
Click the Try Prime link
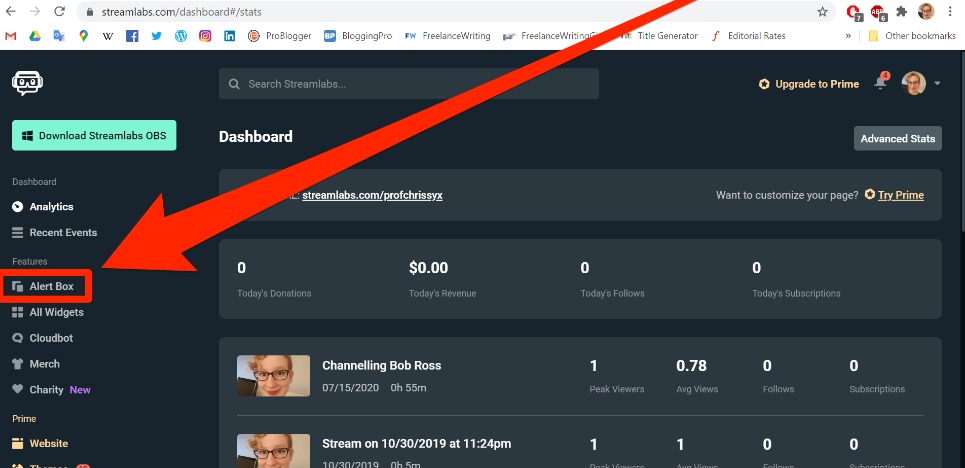click(894, 195)
